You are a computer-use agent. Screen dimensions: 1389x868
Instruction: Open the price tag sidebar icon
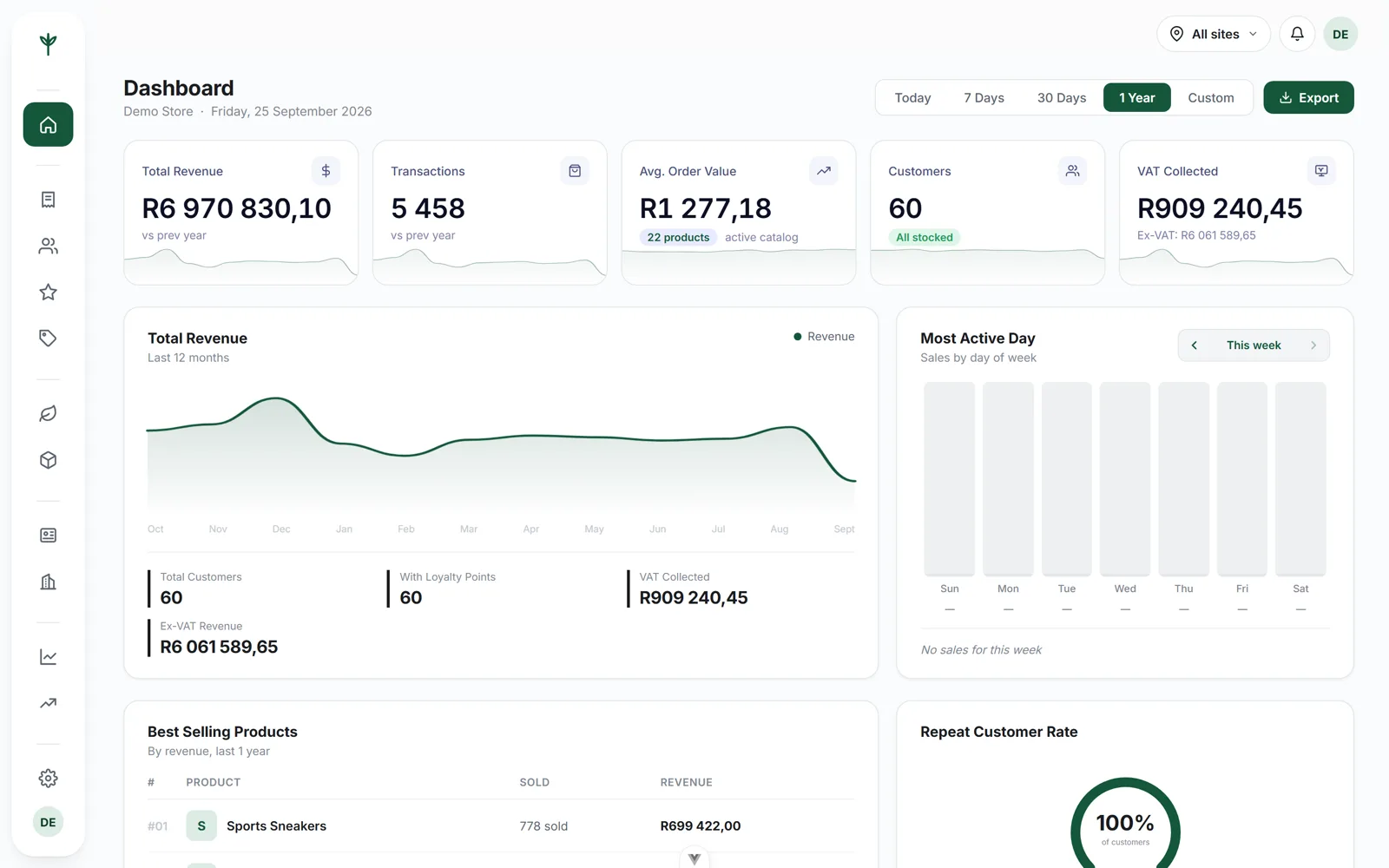[x=48, y=339]
